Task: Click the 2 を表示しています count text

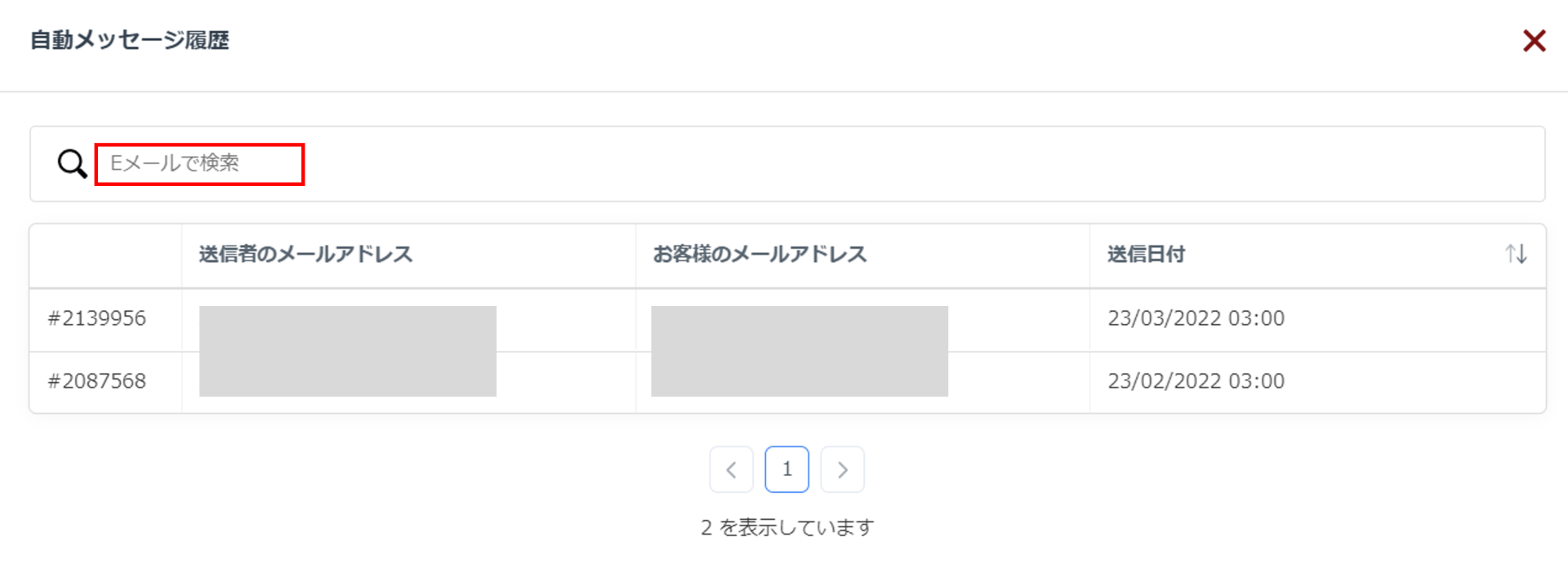Action: (786, 528)
